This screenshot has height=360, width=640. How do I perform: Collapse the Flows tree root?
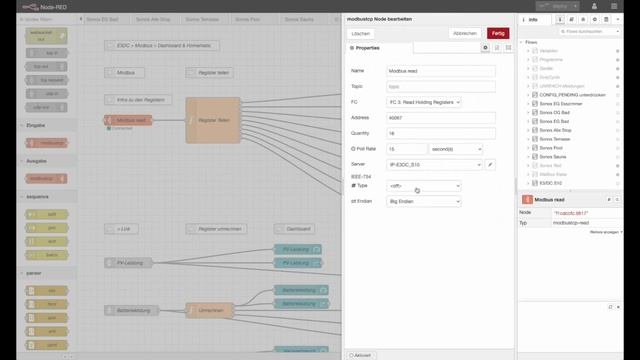(x=521, y=42)
